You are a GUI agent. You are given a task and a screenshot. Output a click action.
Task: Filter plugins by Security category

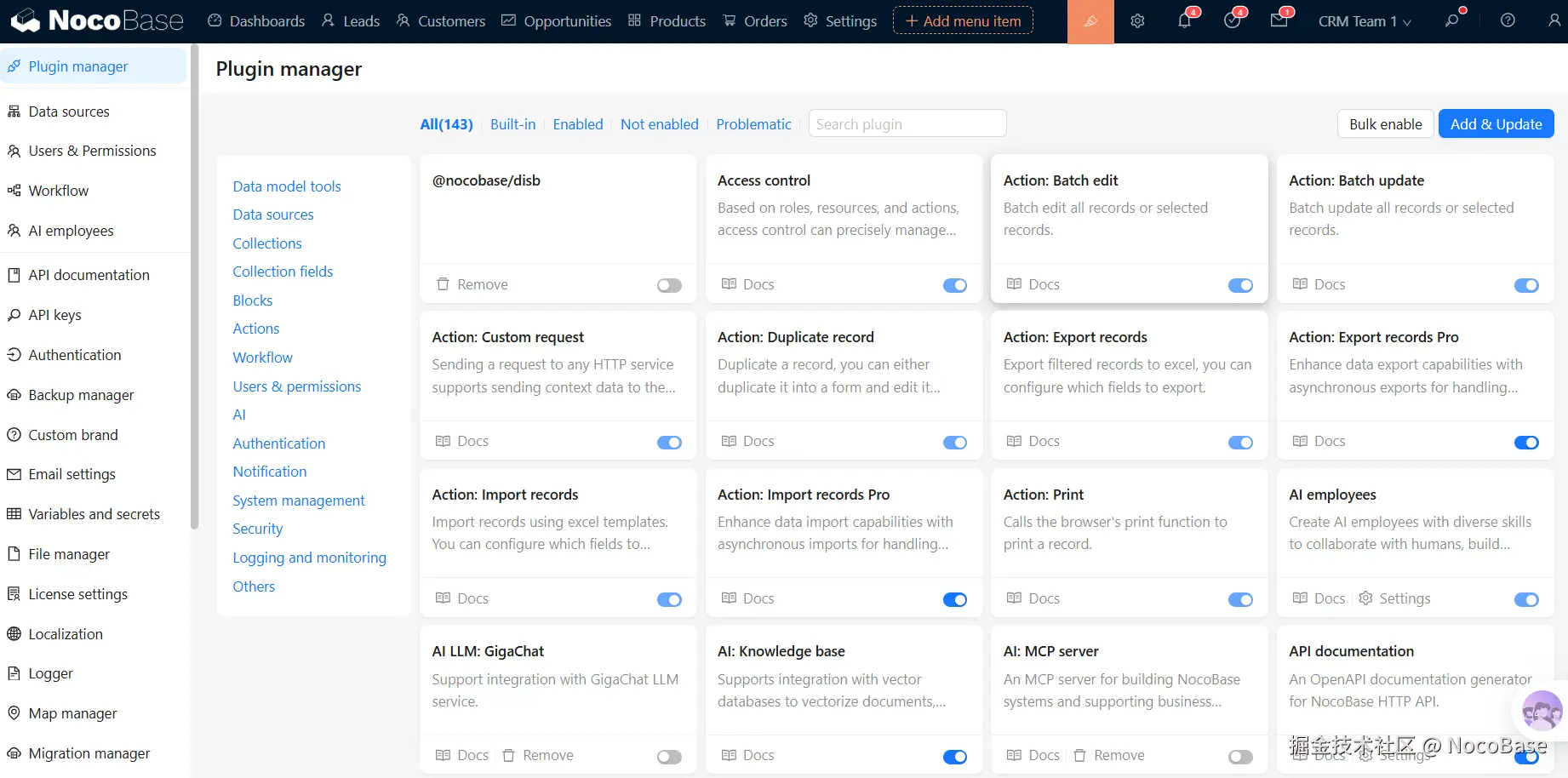[258, 529]
